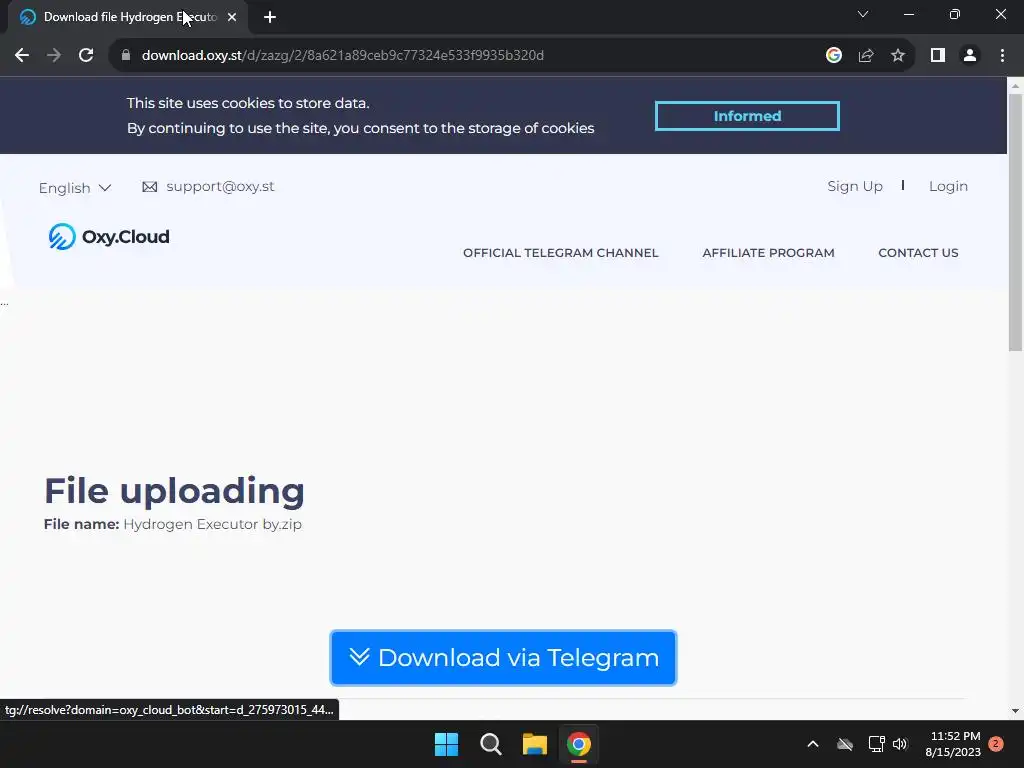
Task: Click the support@oxy.st email link
Action: pyautogui.click(x=220, y=187)
